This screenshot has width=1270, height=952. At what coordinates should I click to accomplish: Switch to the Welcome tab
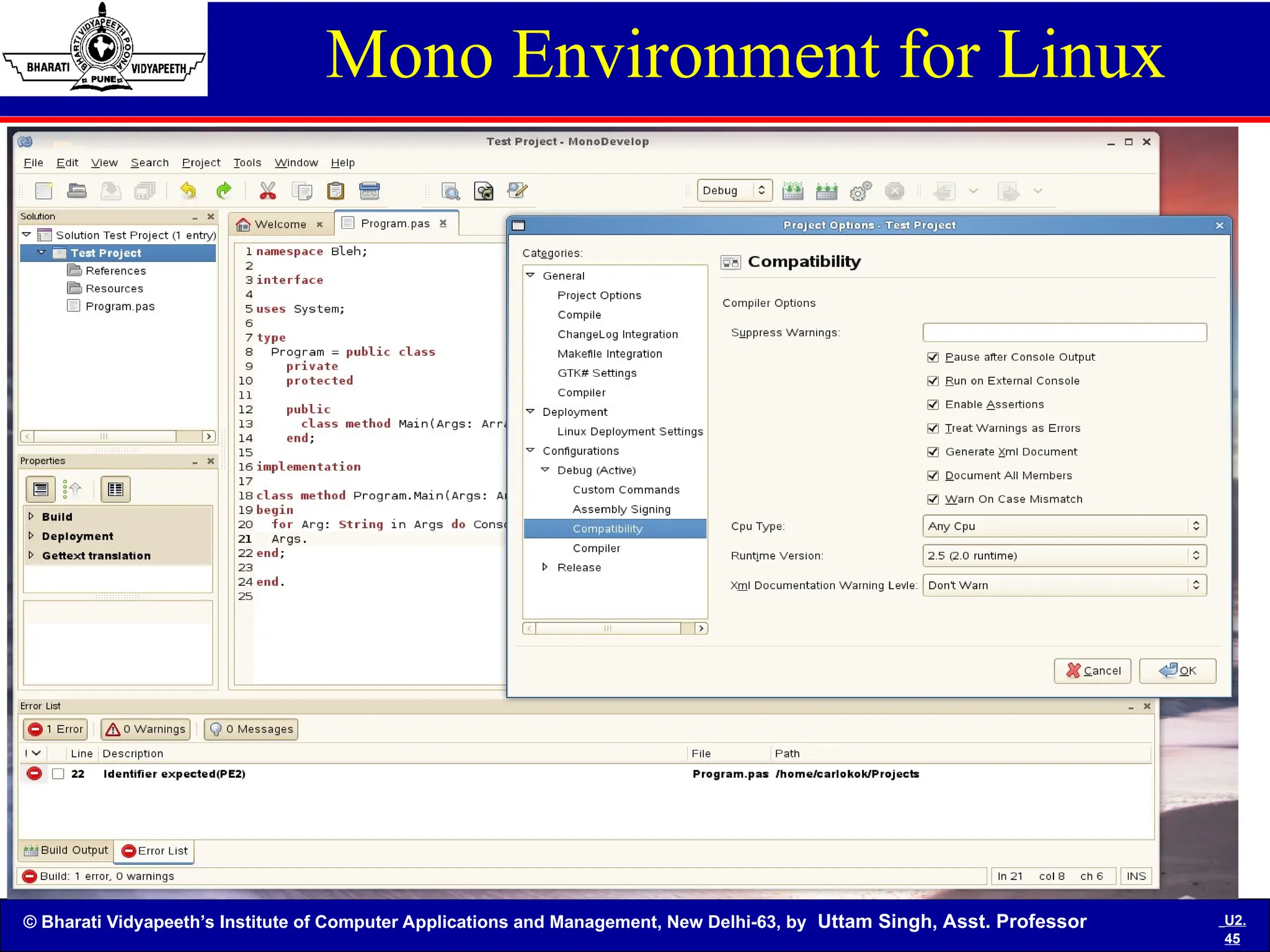click(280, 224)
